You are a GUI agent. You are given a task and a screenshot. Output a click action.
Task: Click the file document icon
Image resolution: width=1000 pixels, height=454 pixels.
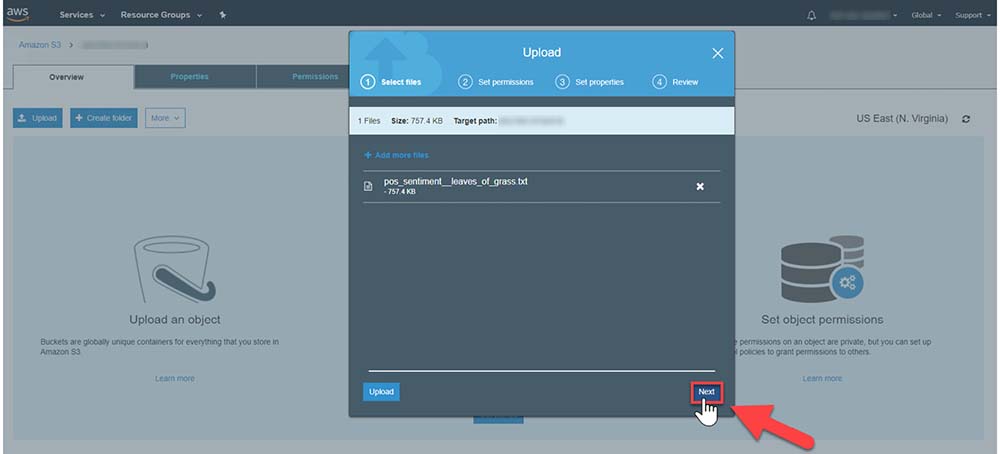tap(367, 186)
